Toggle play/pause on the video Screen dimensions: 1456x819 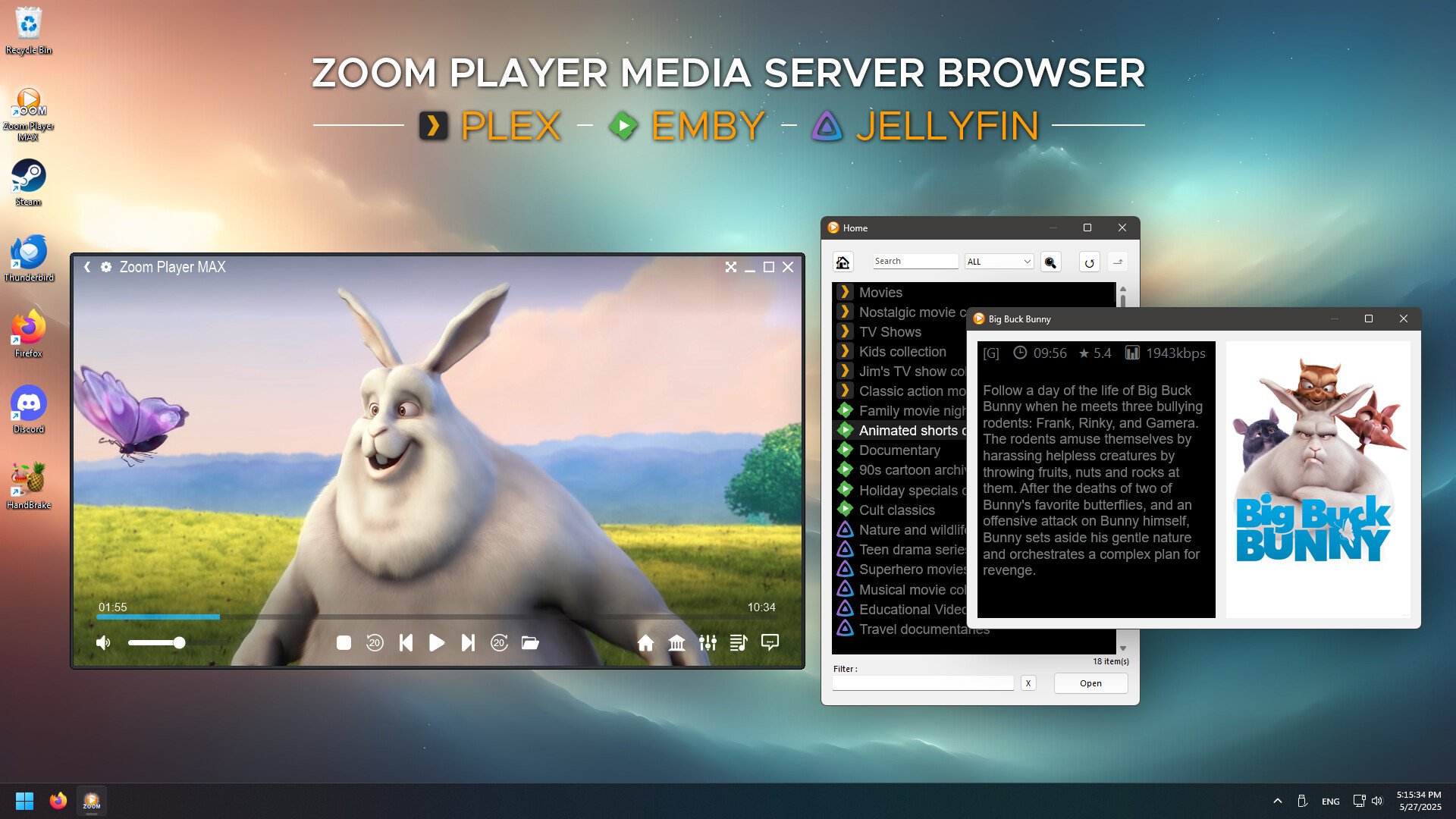tap(437, 642)
